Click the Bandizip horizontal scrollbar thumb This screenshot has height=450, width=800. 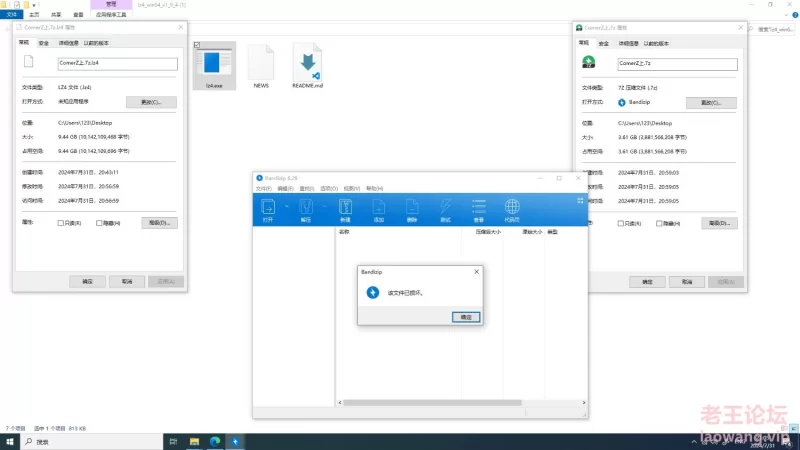pos(432,403)
